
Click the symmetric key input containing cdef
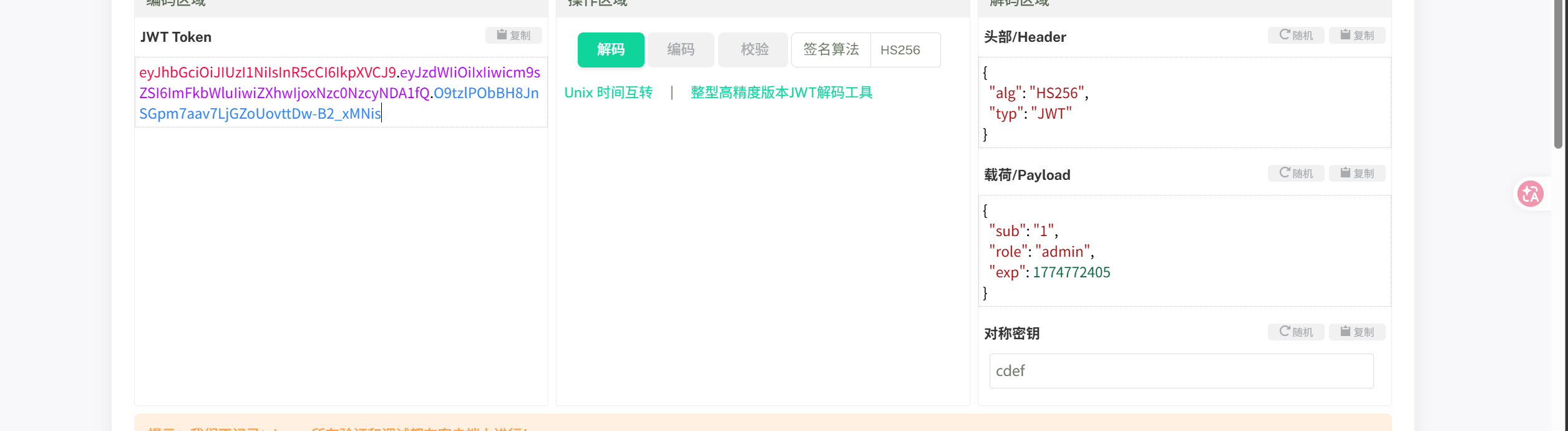pyautogui.click(x=1181, y=371)
